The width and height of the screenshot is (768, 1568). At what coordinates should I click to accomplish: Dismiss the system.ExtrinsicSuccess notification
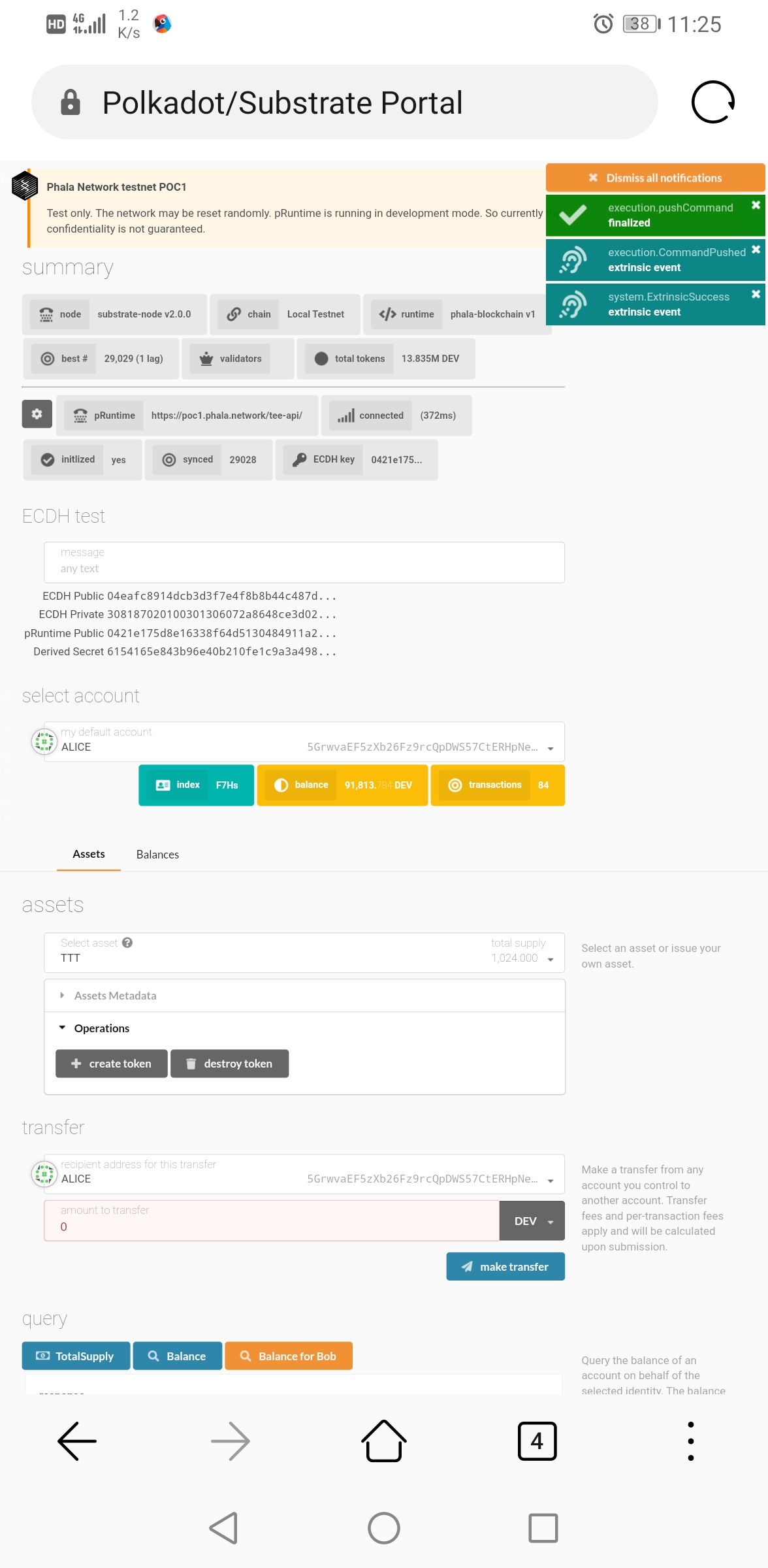pos(756,294)
